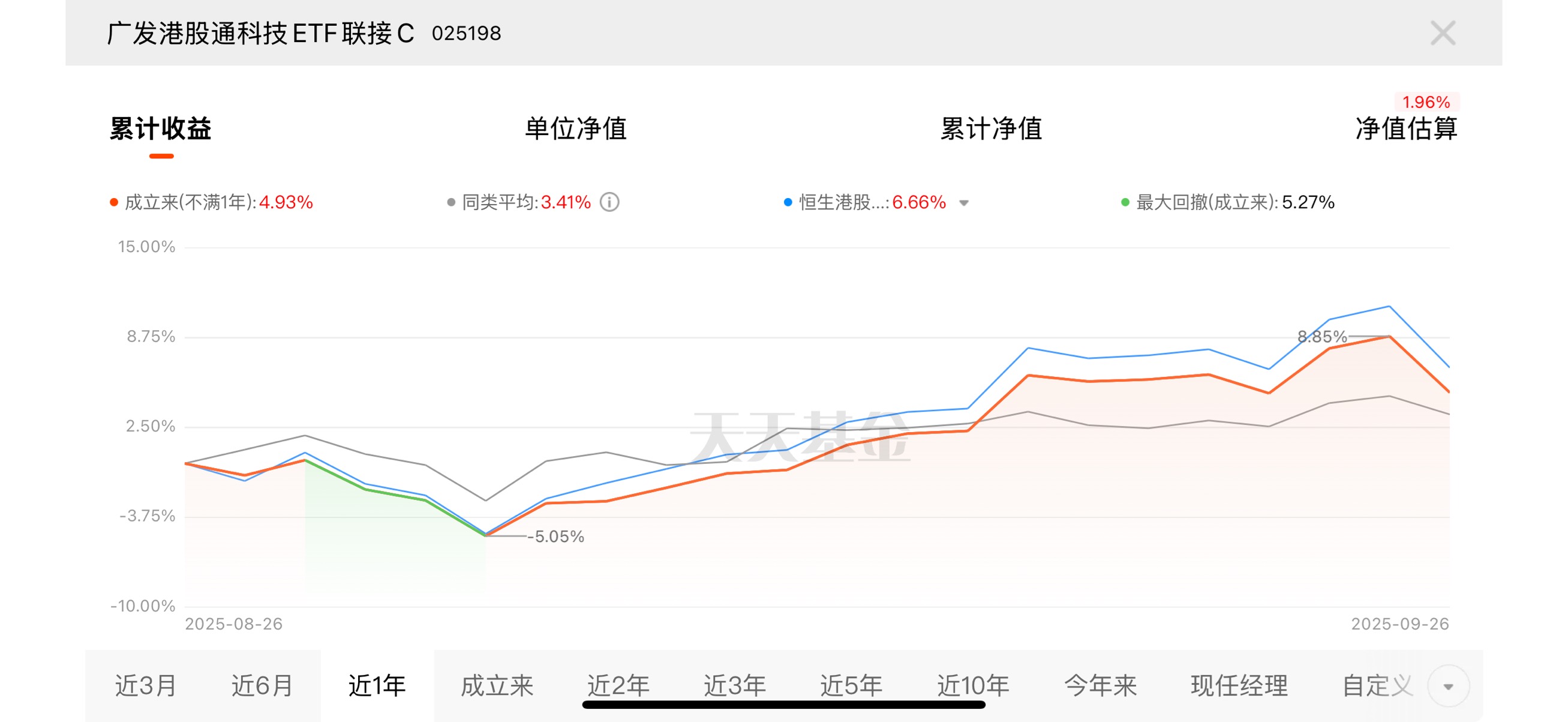This screenshot has height=722, width=1568.
Task: Expand the 恒生港股 benchmark dropdown arrow
Action: pos(963,203)
